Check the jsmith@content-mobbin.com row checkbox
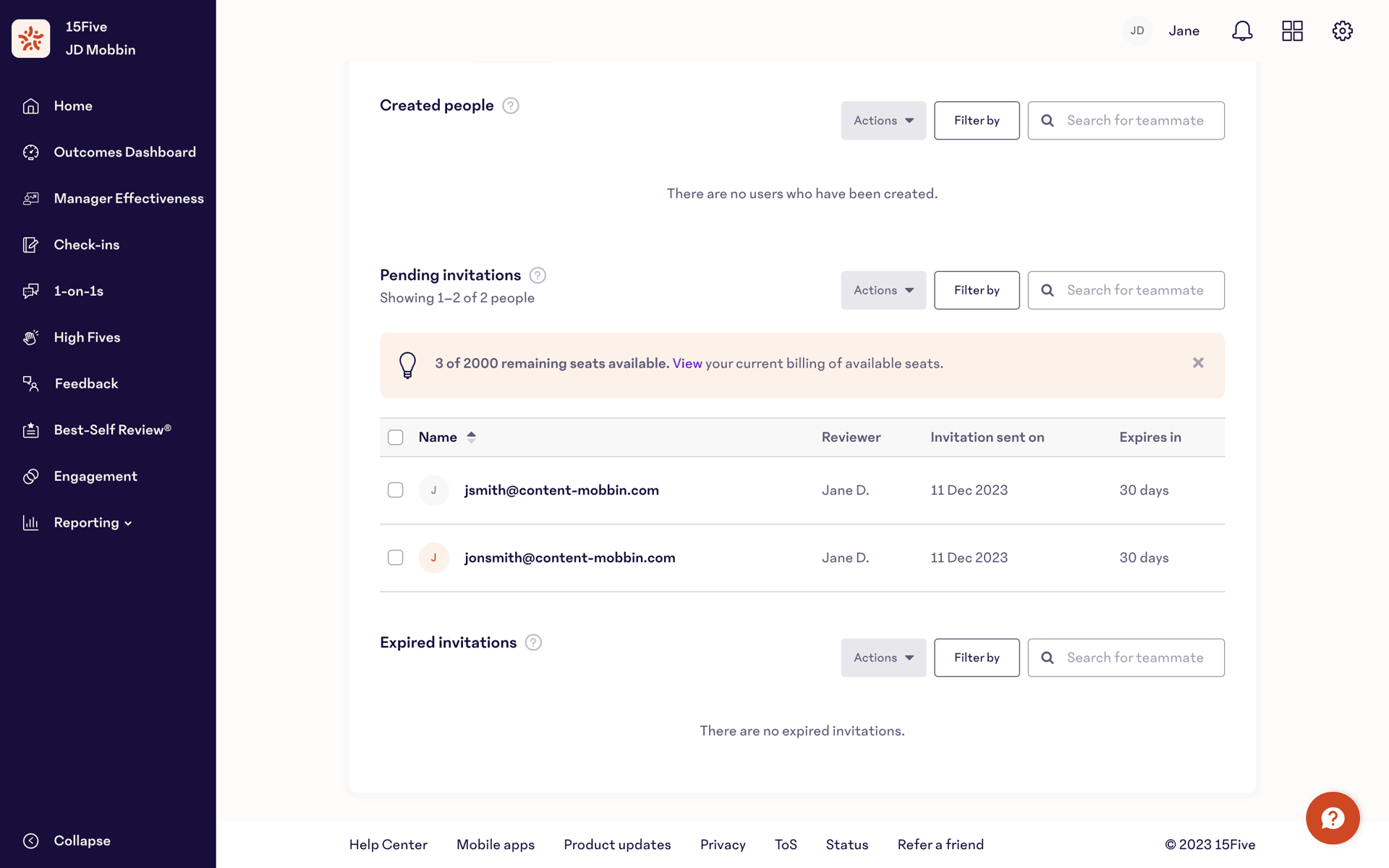This screenshot has height=868, width=1389. [396, 490]
